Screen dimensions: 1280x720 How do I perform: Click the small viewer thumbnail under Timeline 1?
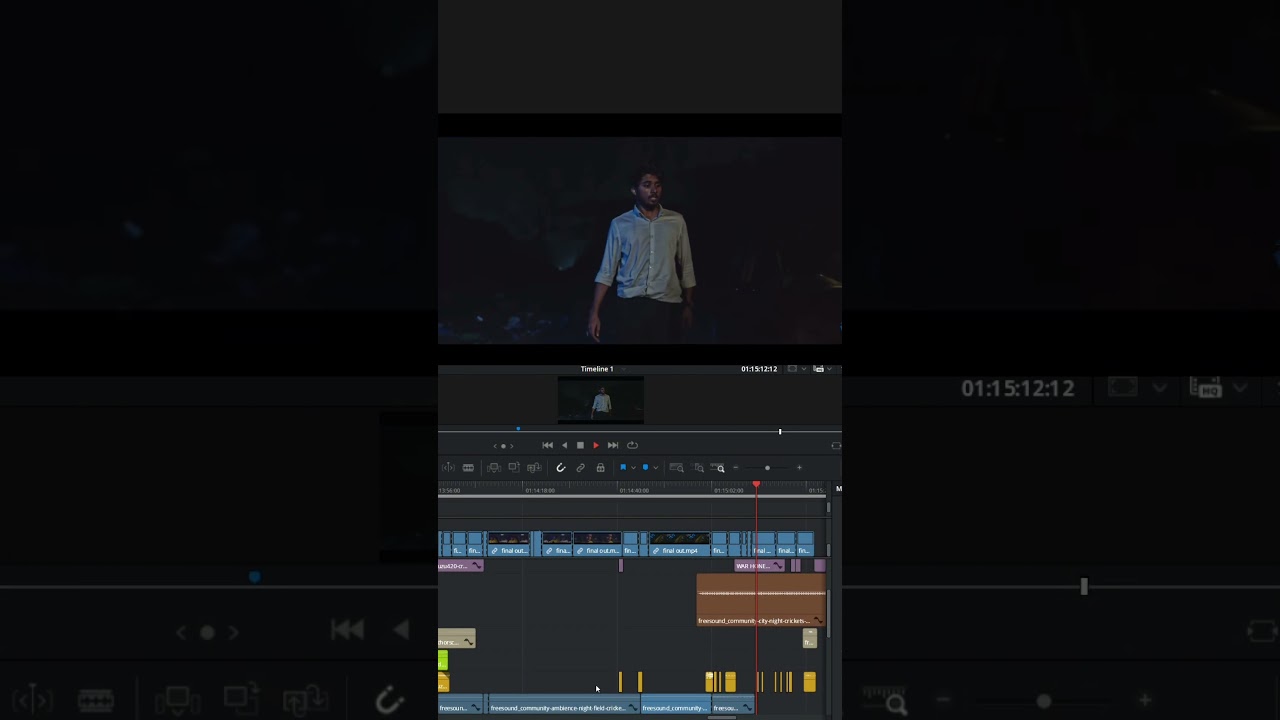(601, 400)
